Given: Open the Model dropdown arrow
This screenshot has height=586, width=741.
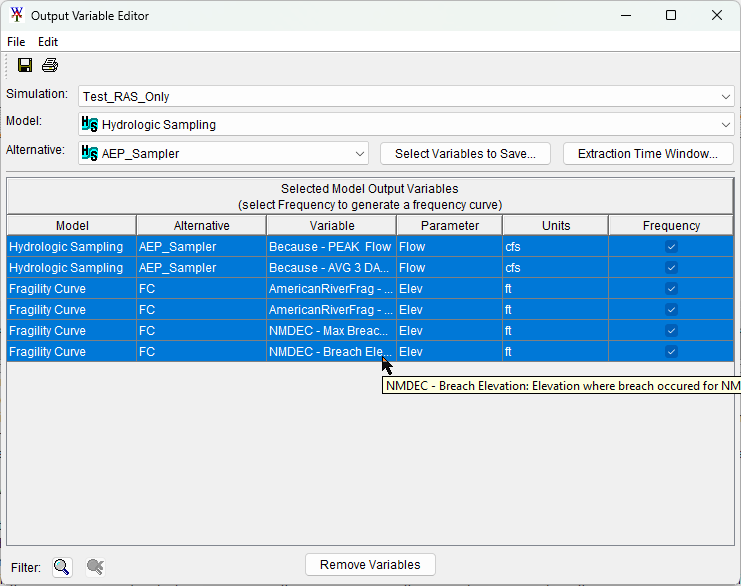Looking at the screenshot, I should click(x=725, y=125).
